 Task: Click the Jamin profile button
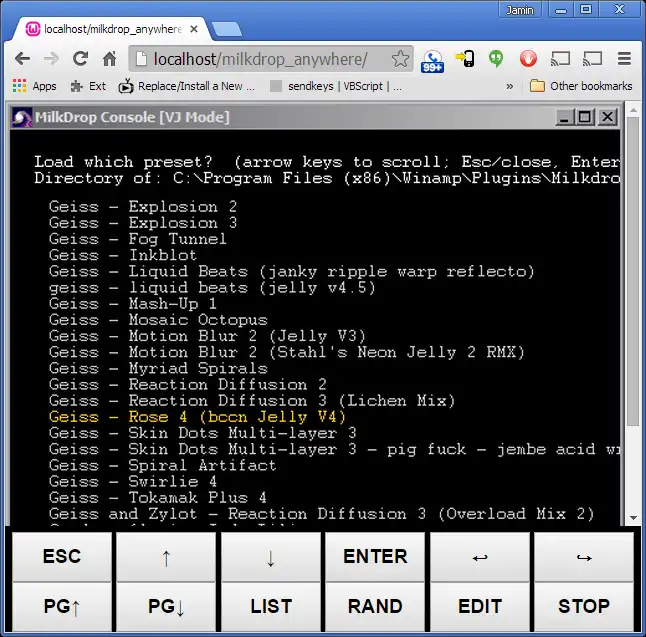point(520,9)
